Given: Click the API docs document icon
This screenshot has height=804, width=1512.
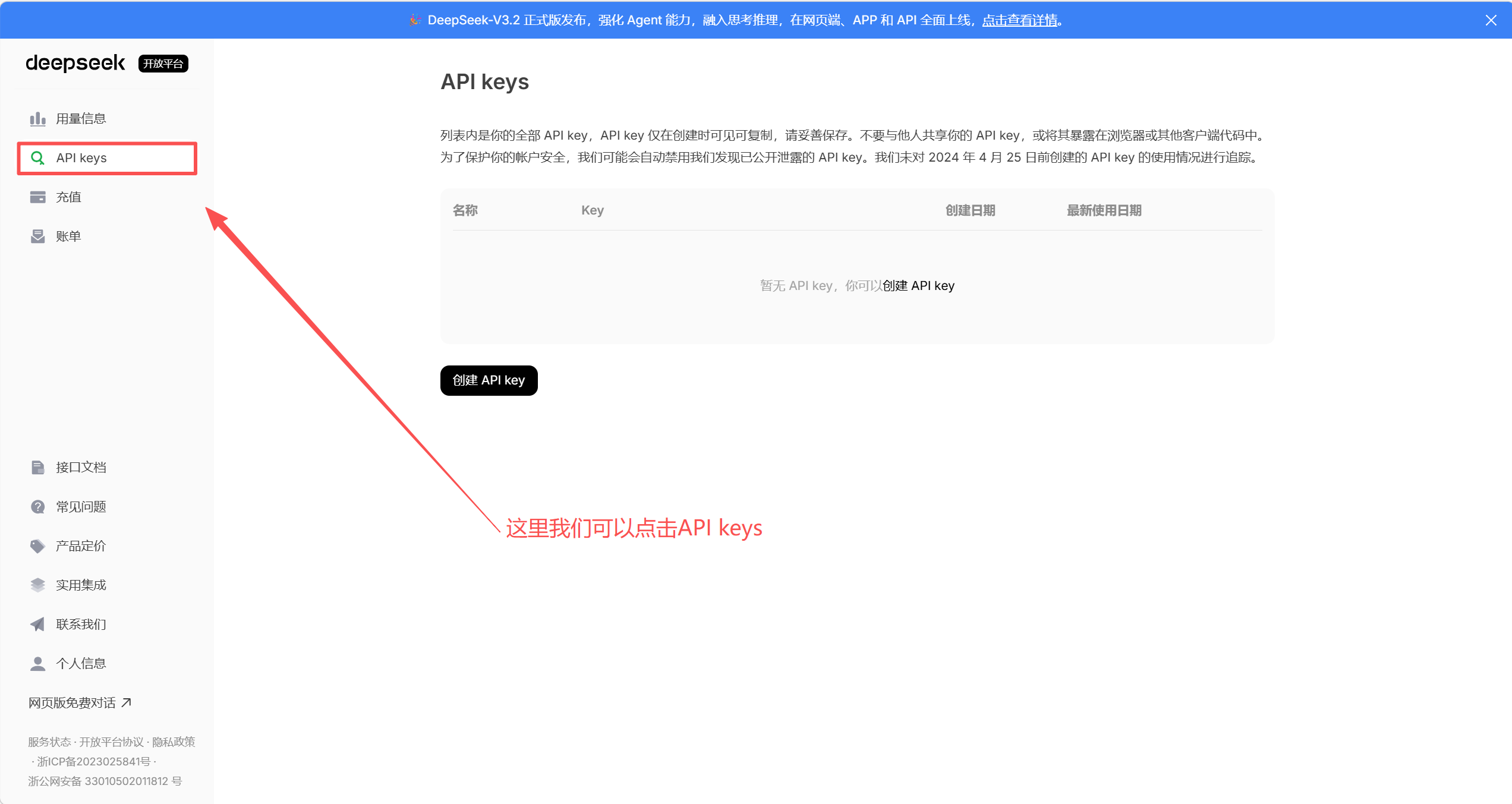Looking at the screenshot, I should (37, 468).
